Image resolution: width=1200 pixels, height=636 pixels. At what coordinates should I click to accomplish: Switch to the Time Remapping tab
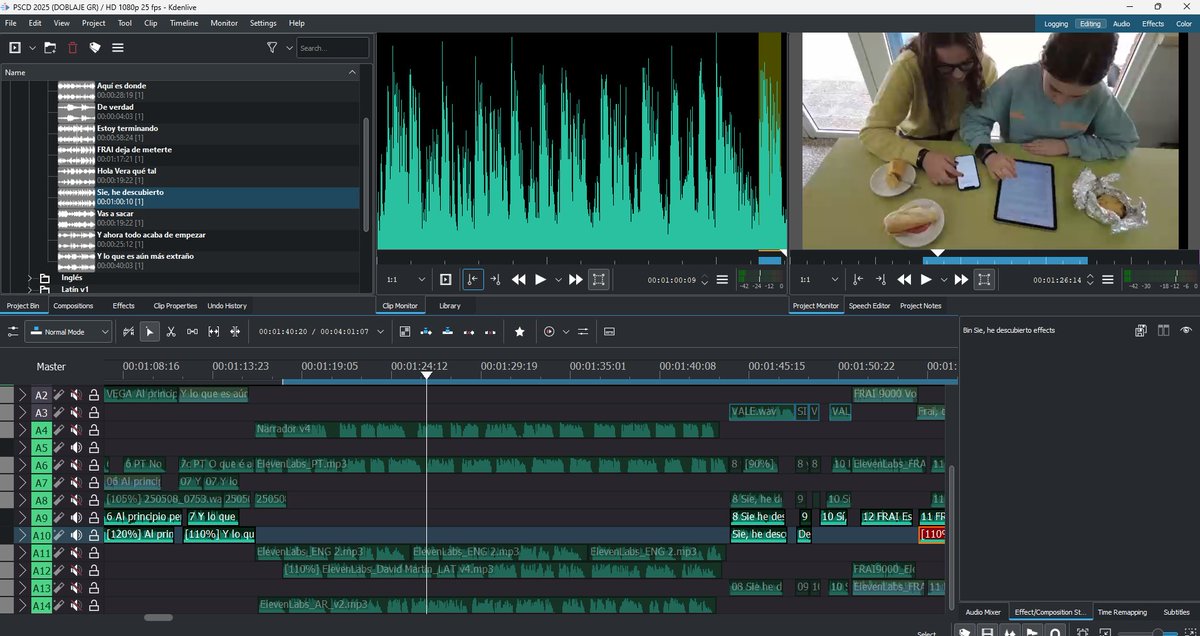(1122, 611)
